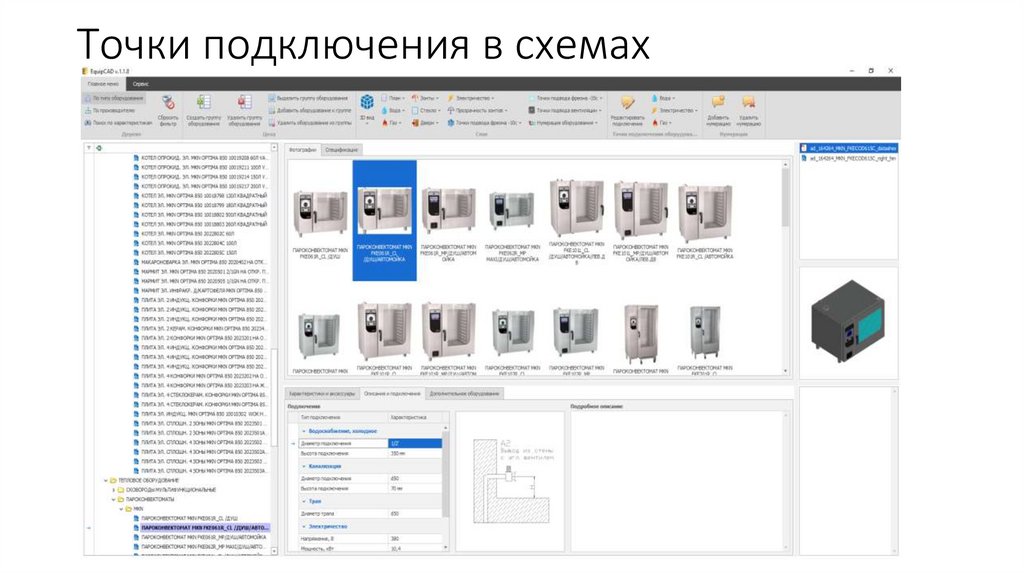Click Remove equipment from group (Удалить оборудование из группы)
The image size is (1024, 574).
[x=310, y=123]
